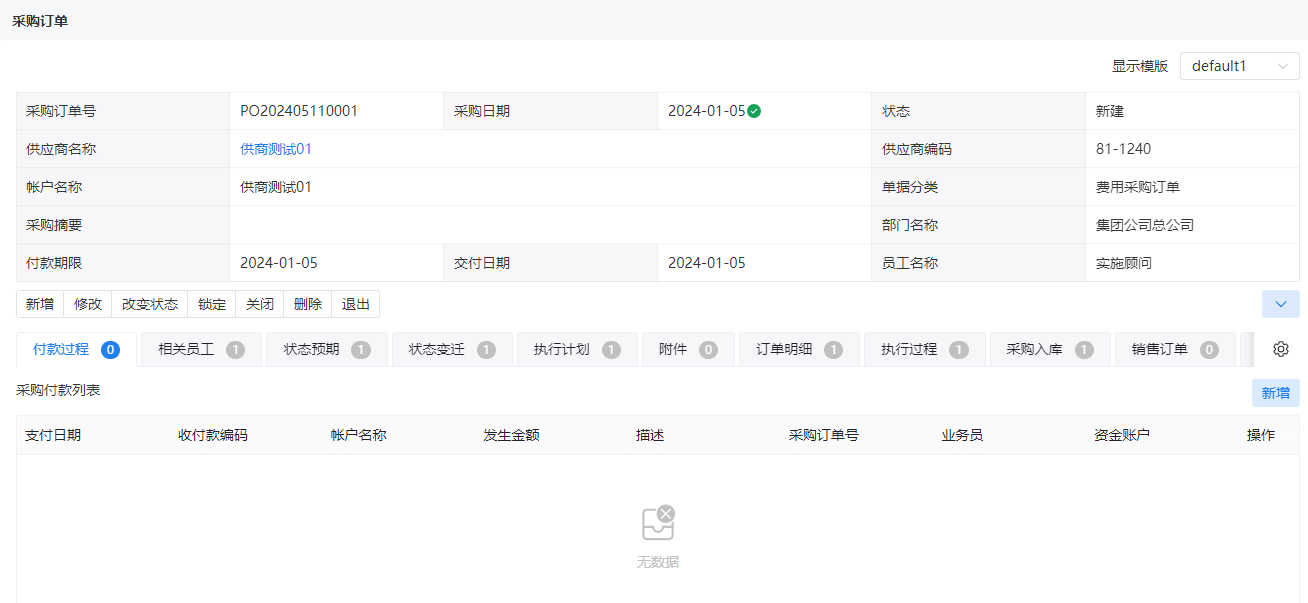Select the 状态预期 tab
Viewport: 1308px width, 603px height.
click(327, 350)
